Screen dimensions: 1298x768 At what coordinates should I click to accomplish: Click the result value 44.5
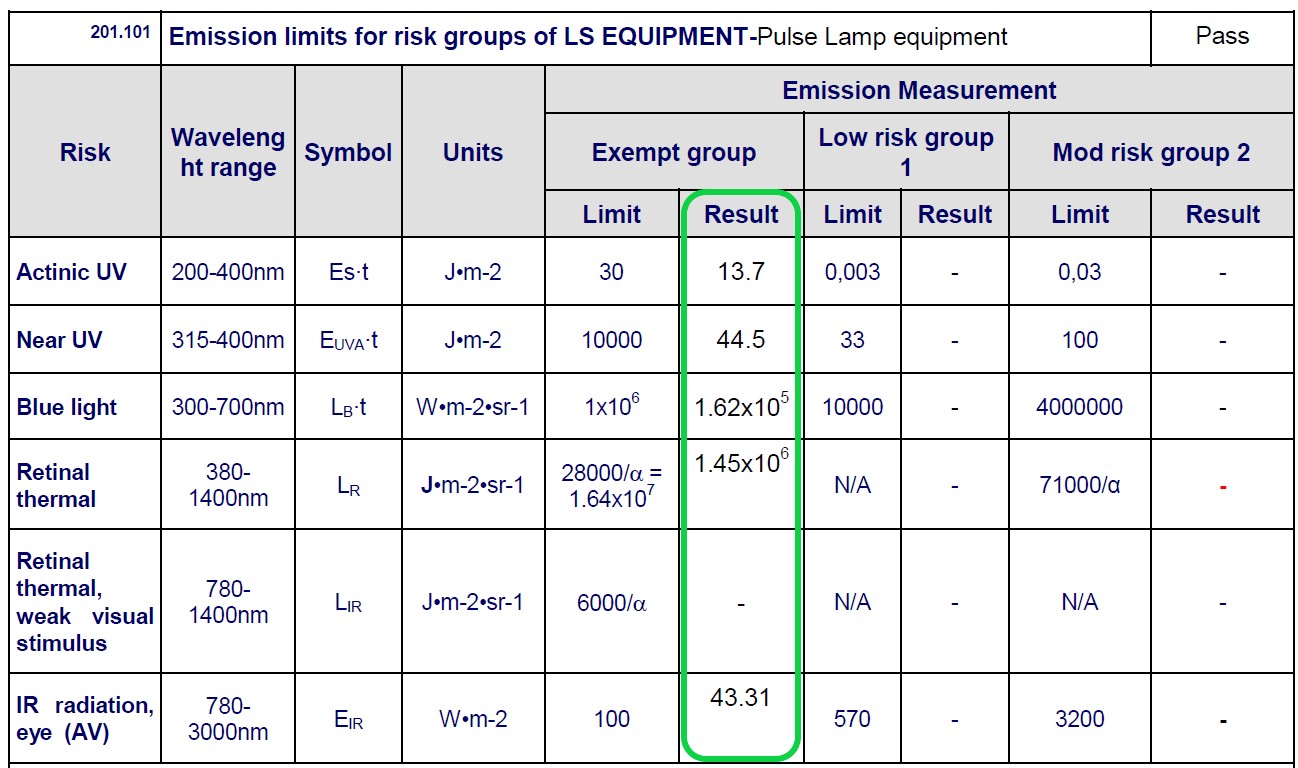pos(741,340)
